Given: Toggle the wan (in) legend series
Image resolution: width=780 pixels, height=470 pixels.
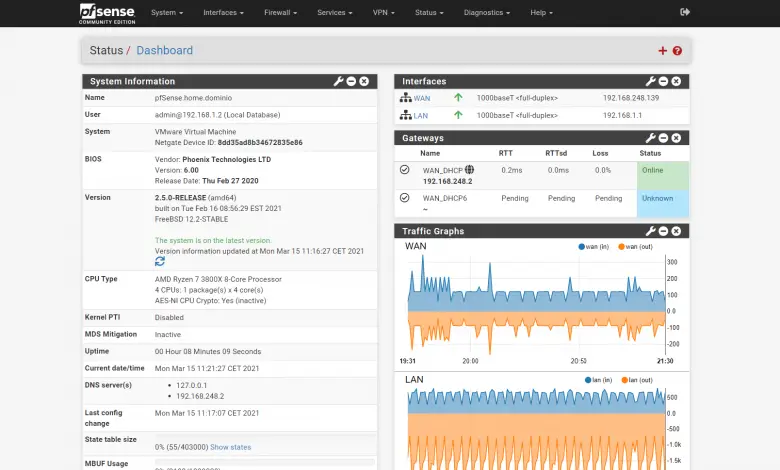Looking at the screenshot, I should coord(597,246).
